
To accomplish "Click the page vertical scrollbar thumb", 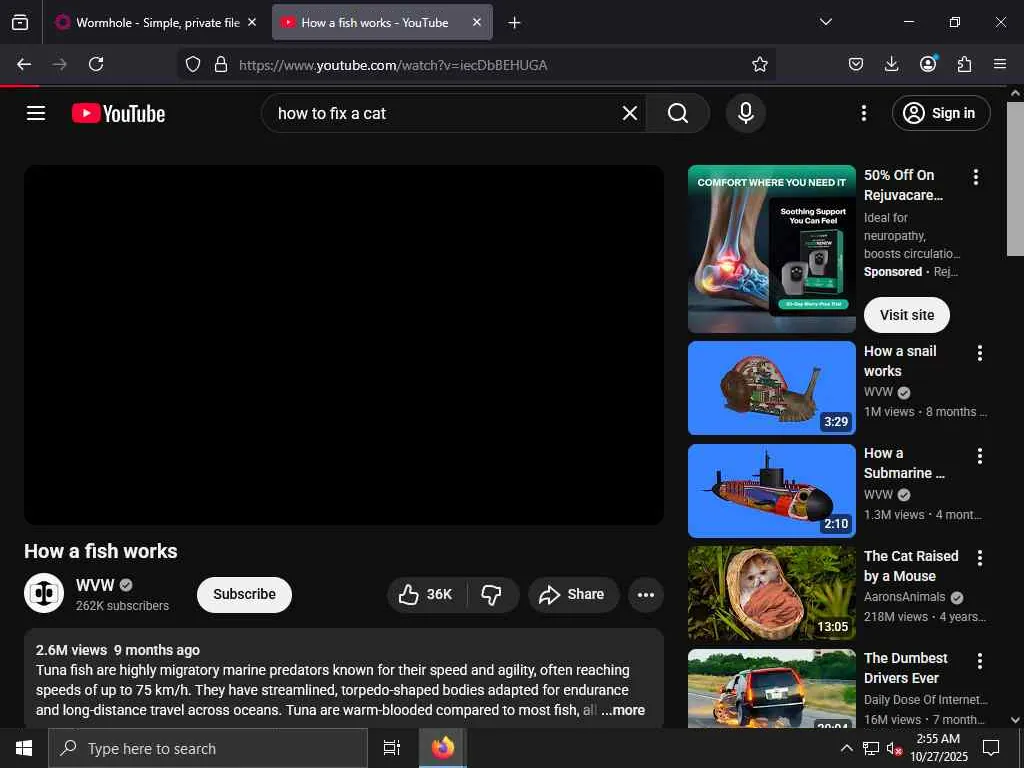I will [1015, 180].
